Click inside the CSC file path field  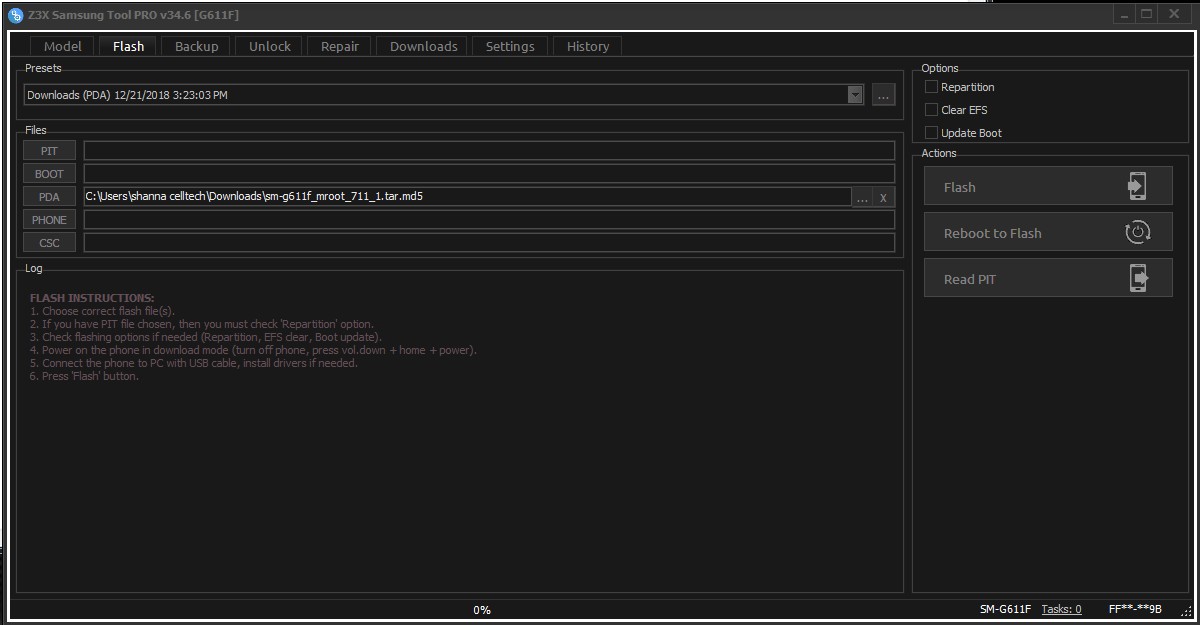pyautogui.click(x=489, y=243)
